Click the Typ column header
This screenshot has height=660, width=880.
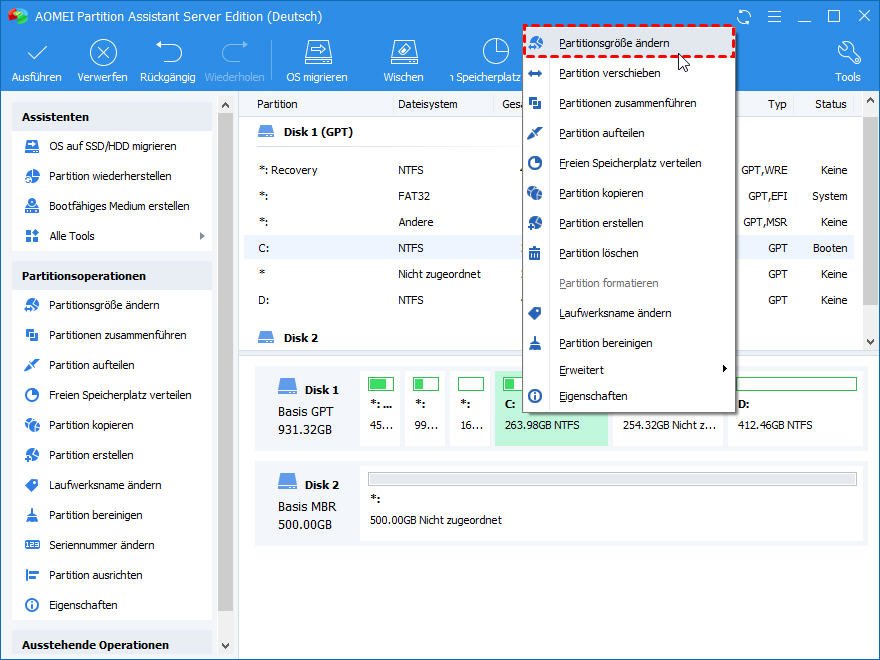(x=777, y=104)
